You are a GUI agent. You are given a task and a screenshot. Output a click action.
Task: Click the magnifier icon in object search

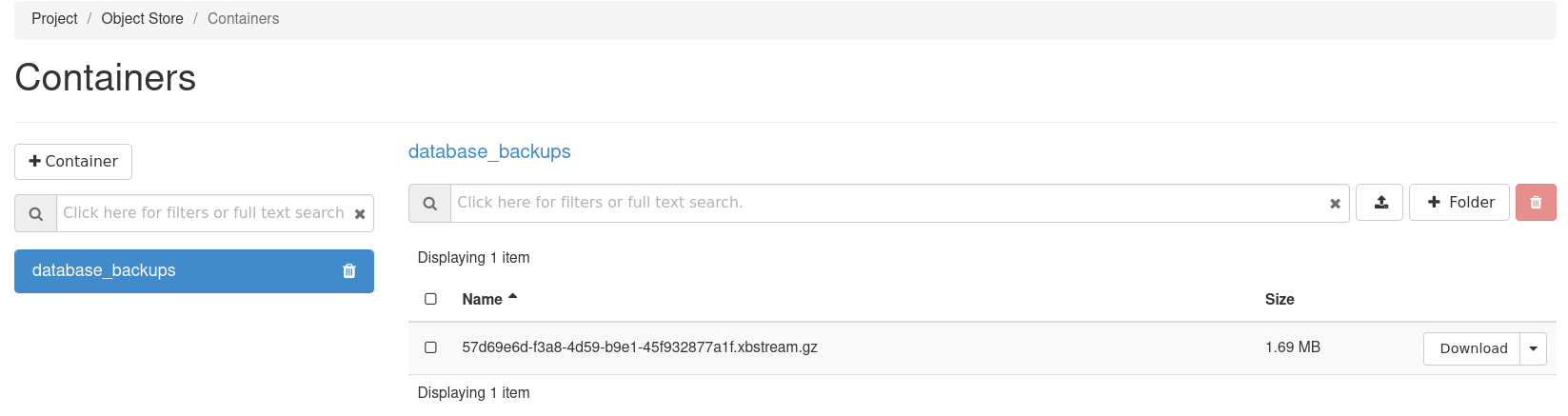tap(430, 204)
